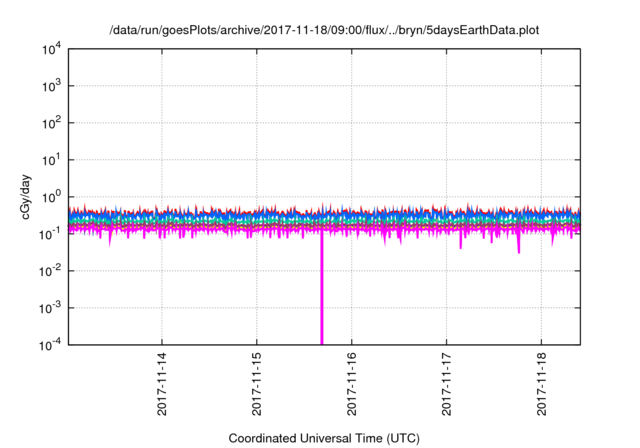Click the x-axis date '2017-11-18'
This screenshot has width=640, height=448.
(542, 384)
